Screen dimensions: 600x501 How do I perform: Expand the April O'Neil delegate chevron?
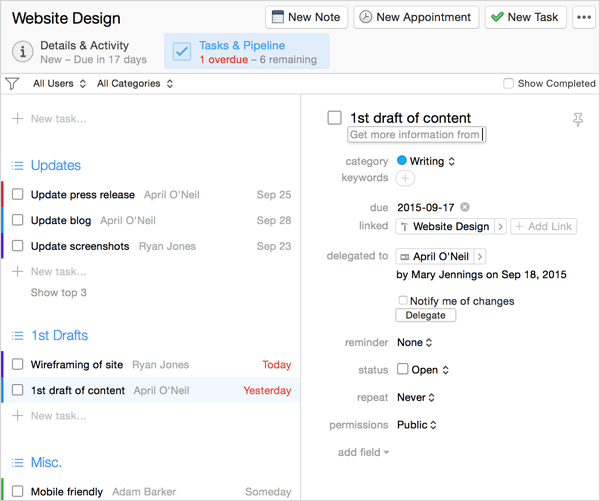(x=479, y=256)
